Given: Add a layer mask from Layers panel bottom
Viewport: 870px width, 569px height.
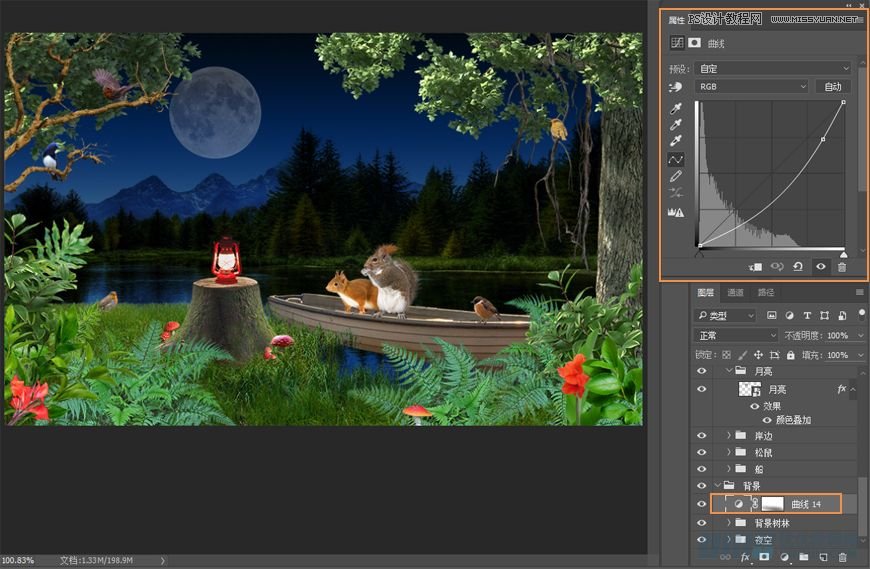Looking at the screenshot, I should point(764,556).
